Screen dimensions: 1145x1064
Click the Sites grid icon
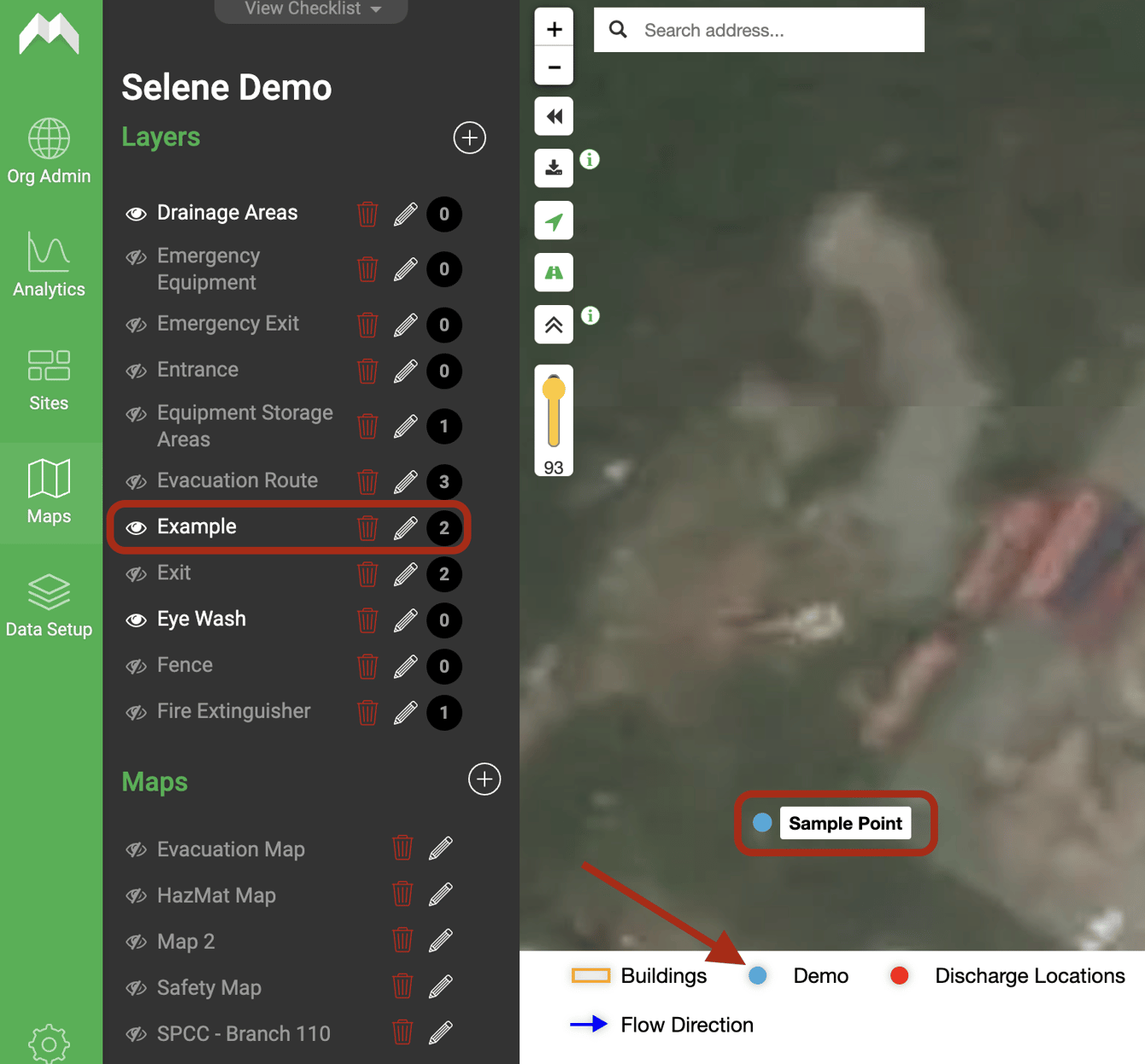click(49, 366)
